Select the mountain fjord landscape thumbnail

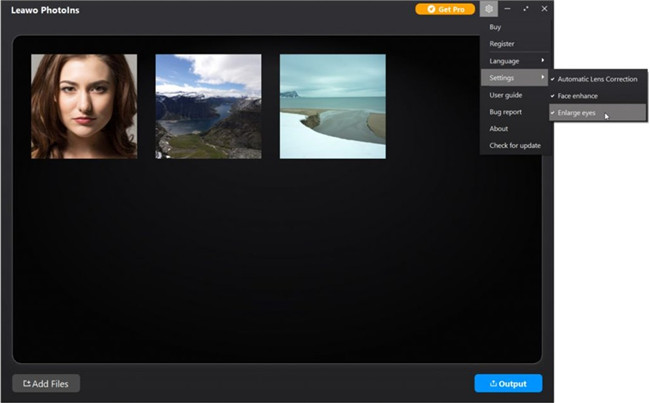[208, 106]
